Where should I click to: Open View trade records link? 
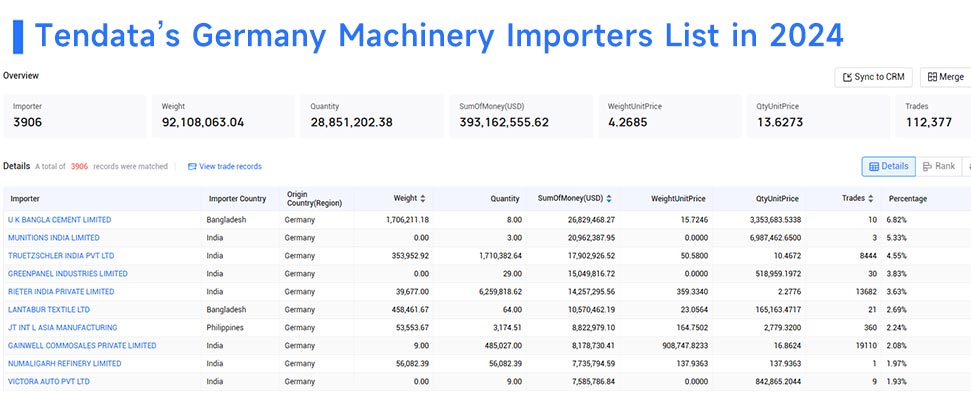225,167
